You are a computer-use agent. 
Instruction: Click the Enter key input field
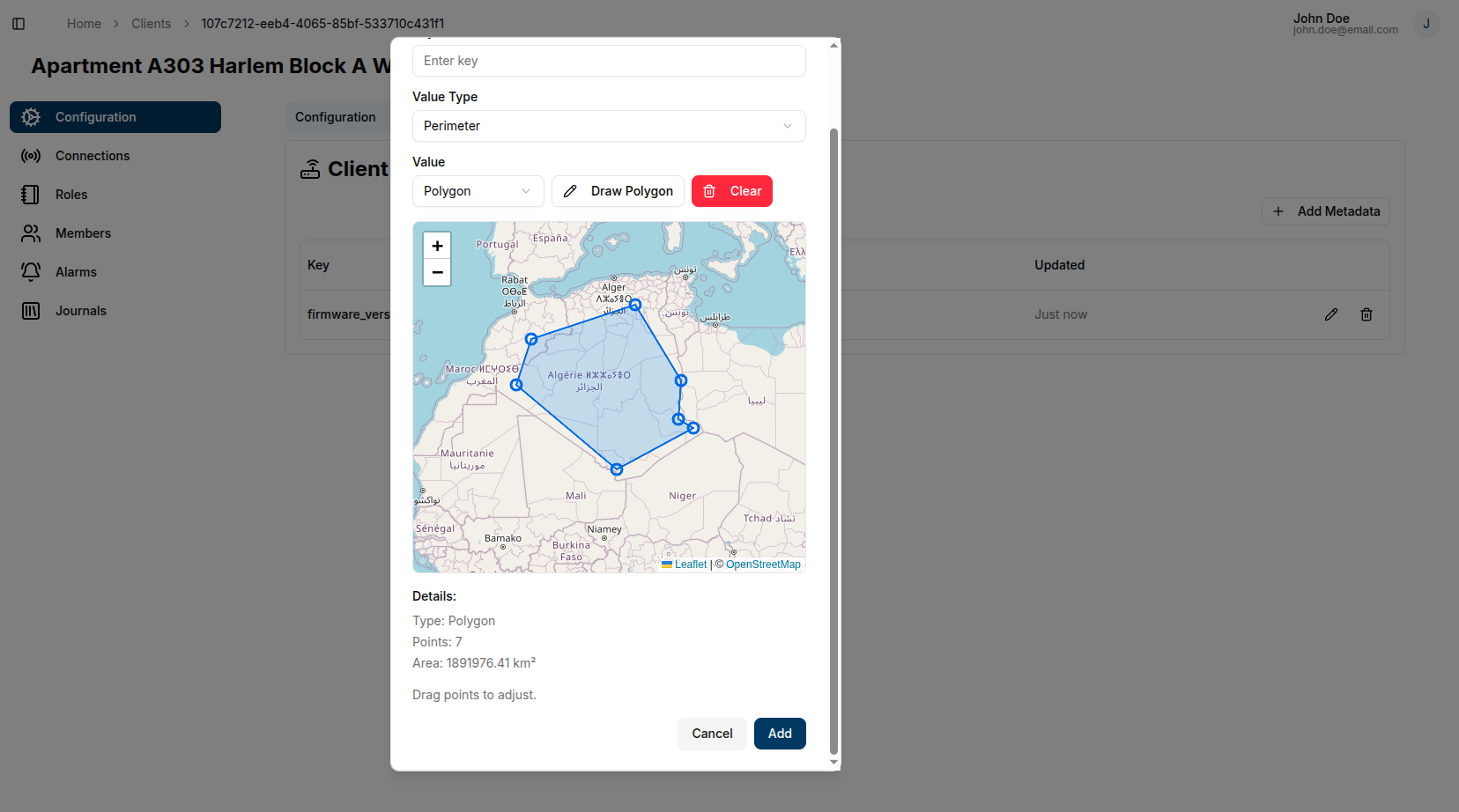[609, 61]
